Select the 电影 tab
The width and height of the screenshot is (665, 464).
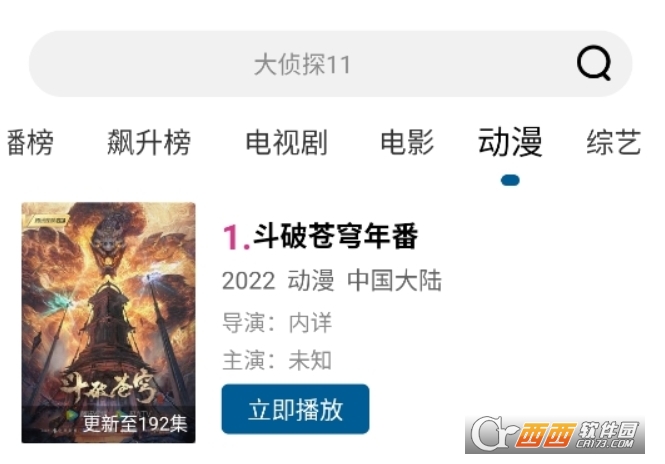(407, 142)
